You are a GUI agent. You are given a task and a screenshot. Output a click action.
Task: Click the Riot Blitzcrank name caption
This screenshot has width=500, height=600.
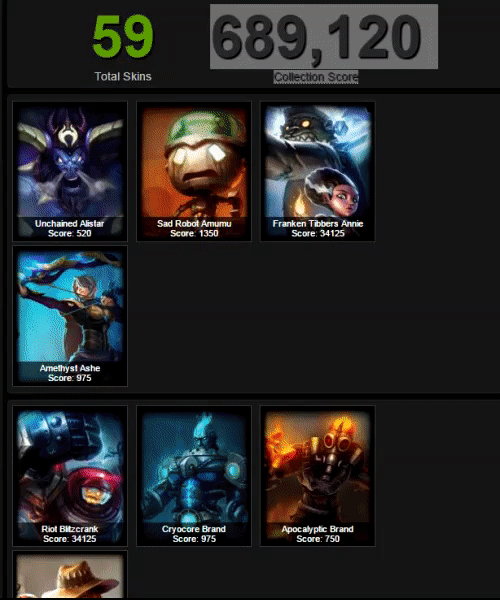click(70, 529)
